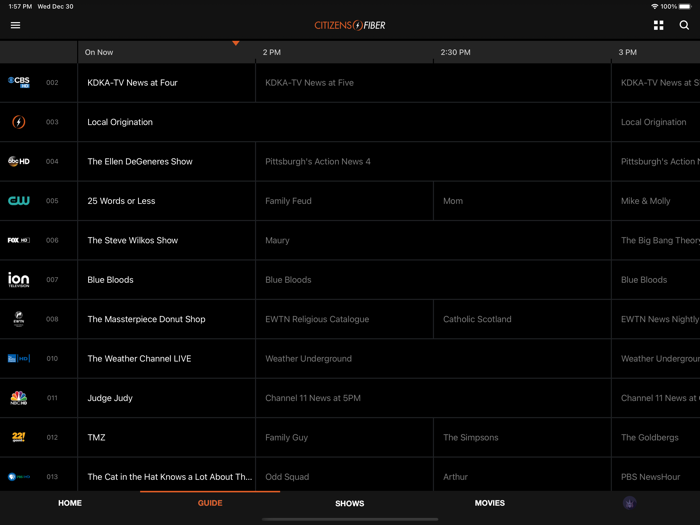Open the TMZ listing
700x525 pixels.
(x=167, y=438)
